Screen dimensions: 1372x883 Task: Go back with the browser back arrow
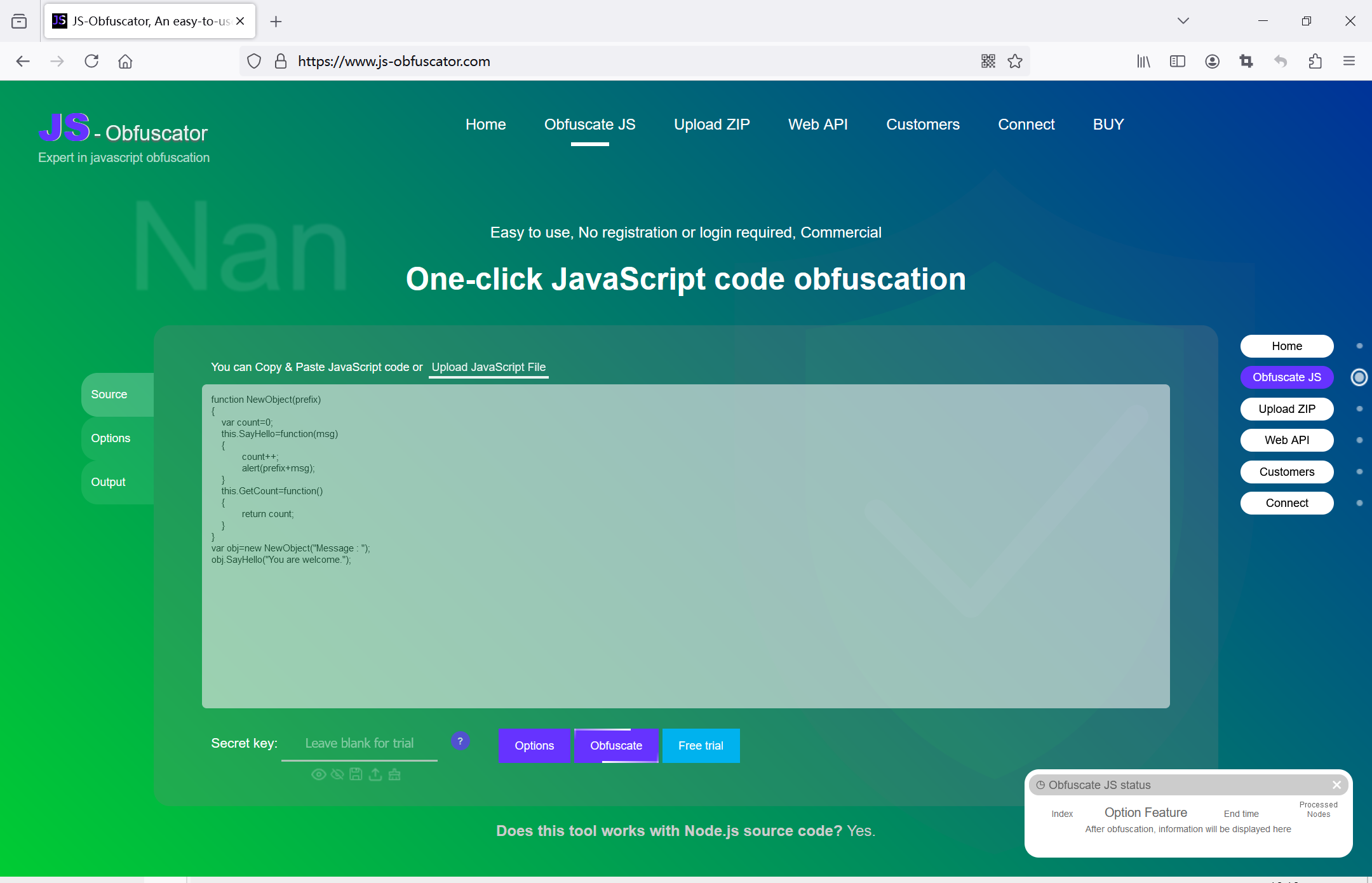point(23,61)
